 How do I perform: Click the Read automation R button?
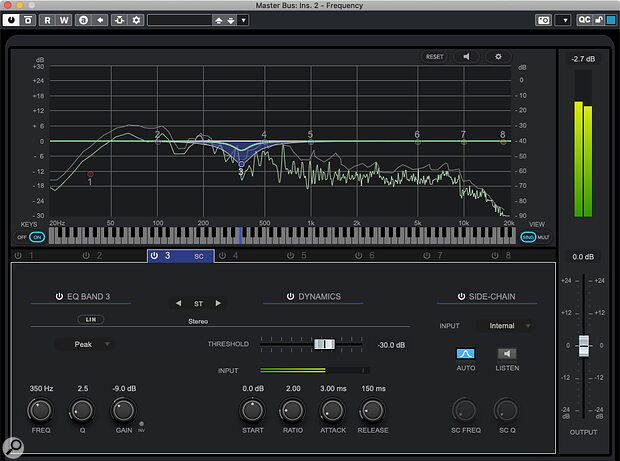[46, 19]
